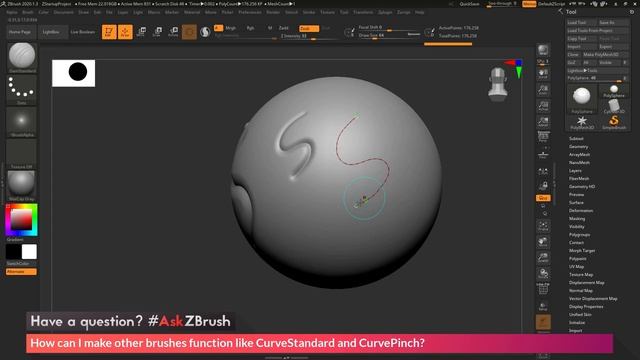Expand the UV Map section
Image resolution: width=640 pixels, height=360 pixels.
pyautogui.click(x=576, y=267)
